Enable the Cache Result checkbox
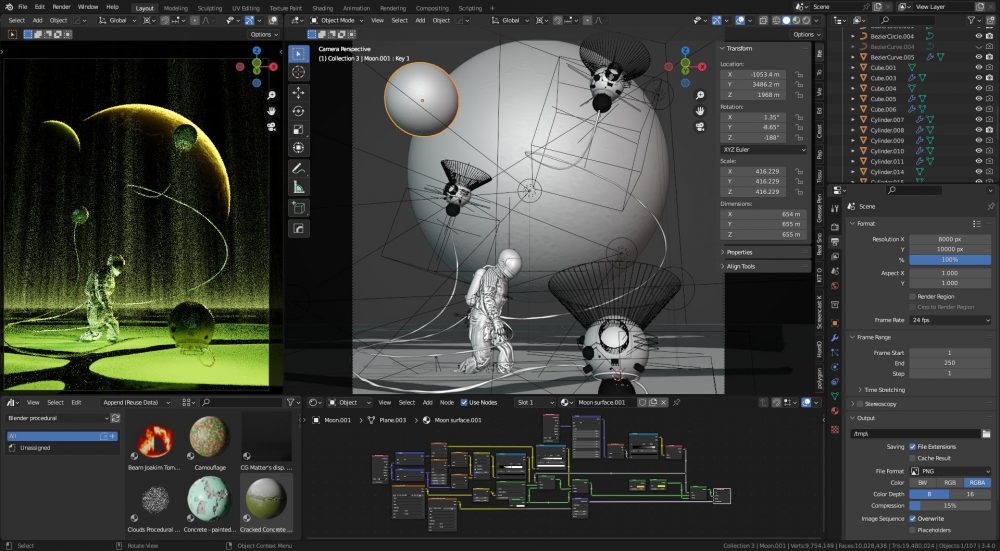1000x551 pixels. (x=913, y=458)
